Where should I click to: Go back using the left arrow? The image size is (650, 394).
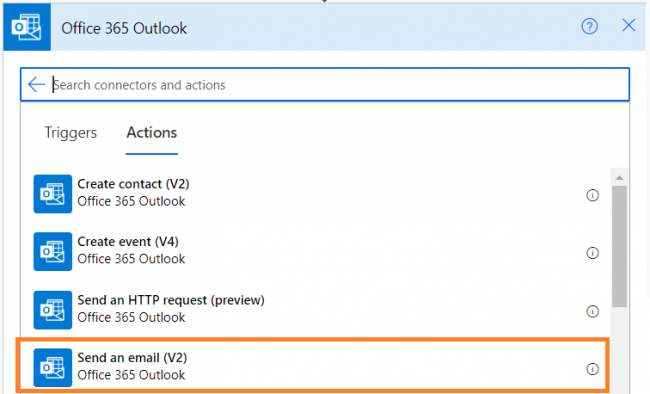click(36, 84)
